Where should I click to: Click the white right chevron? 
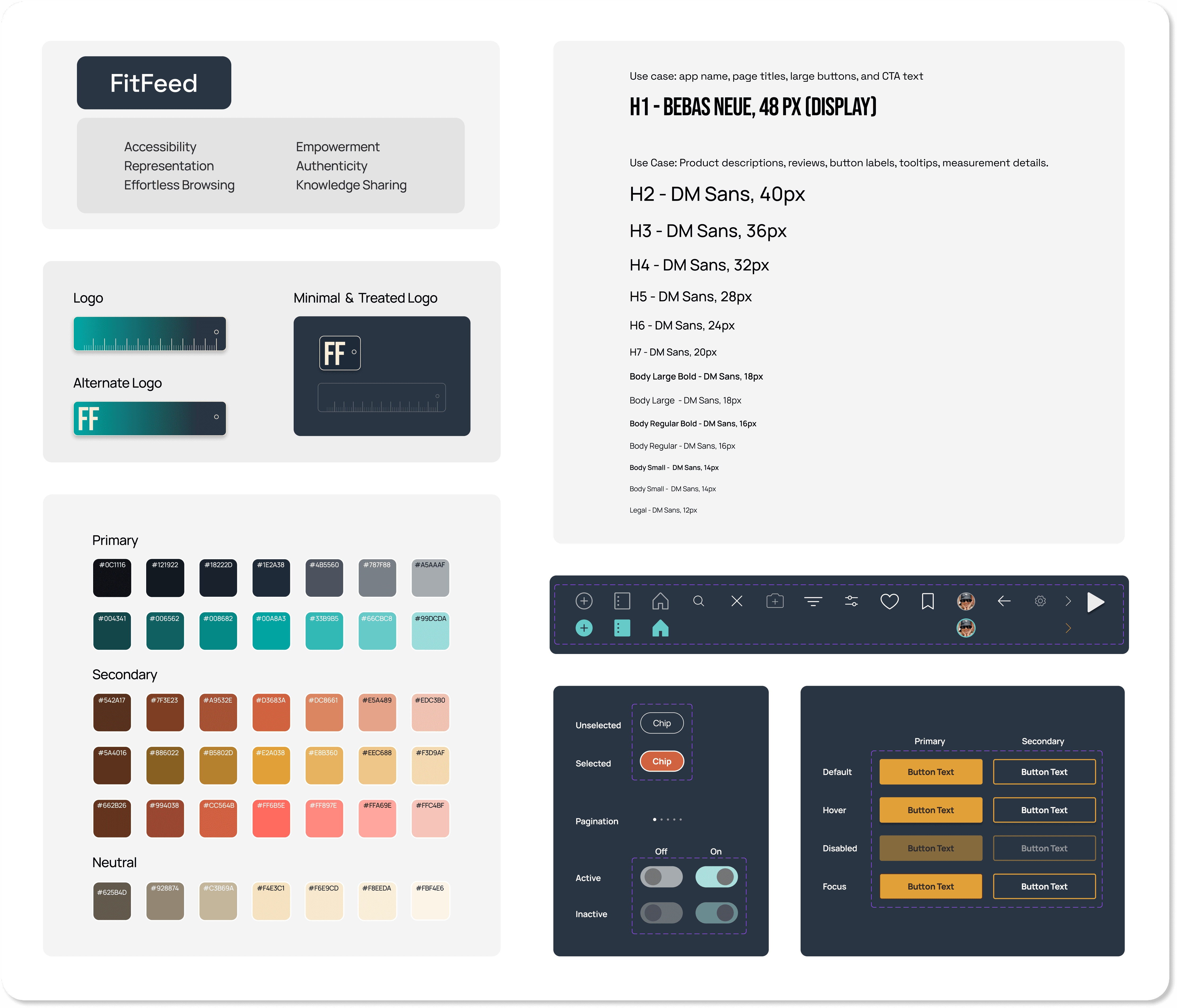click(1068, 601)
